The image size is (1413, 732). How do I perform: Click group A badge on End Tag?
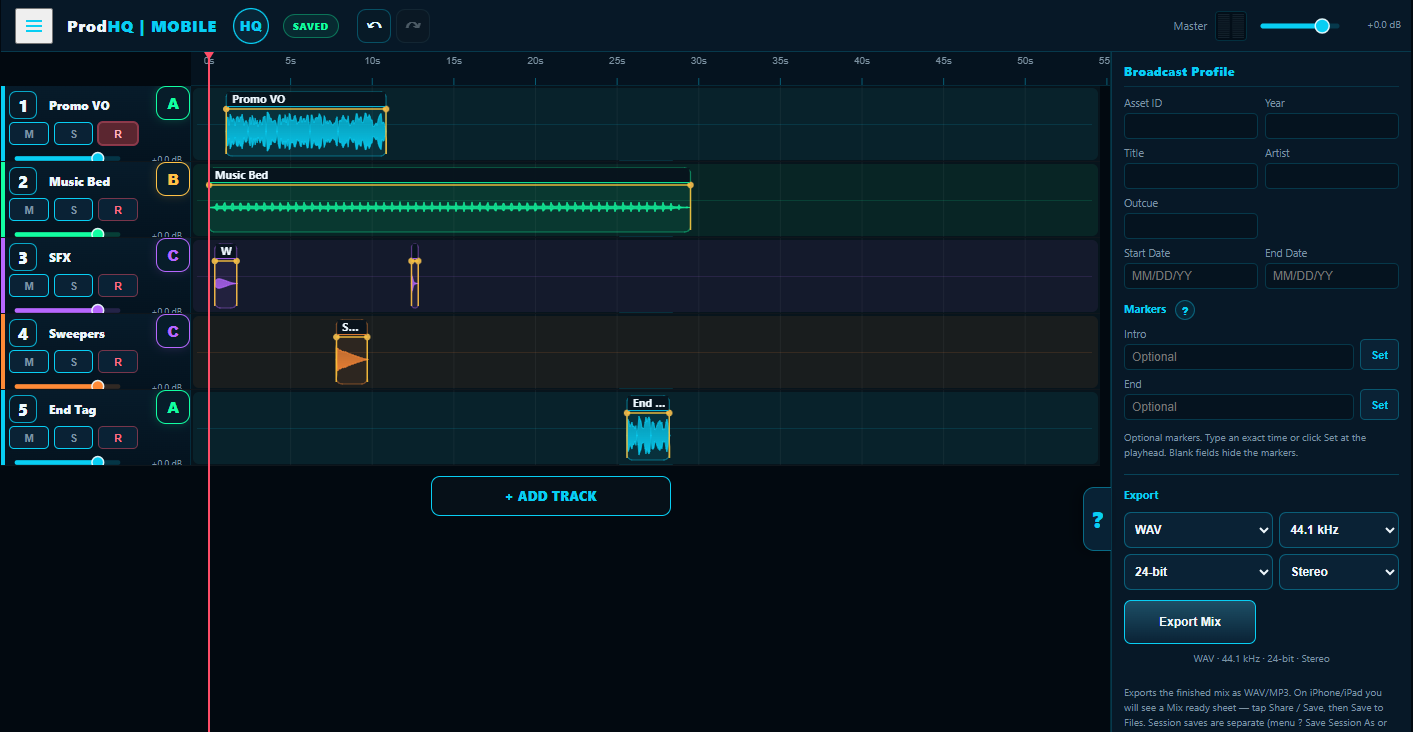pos(173,407)
